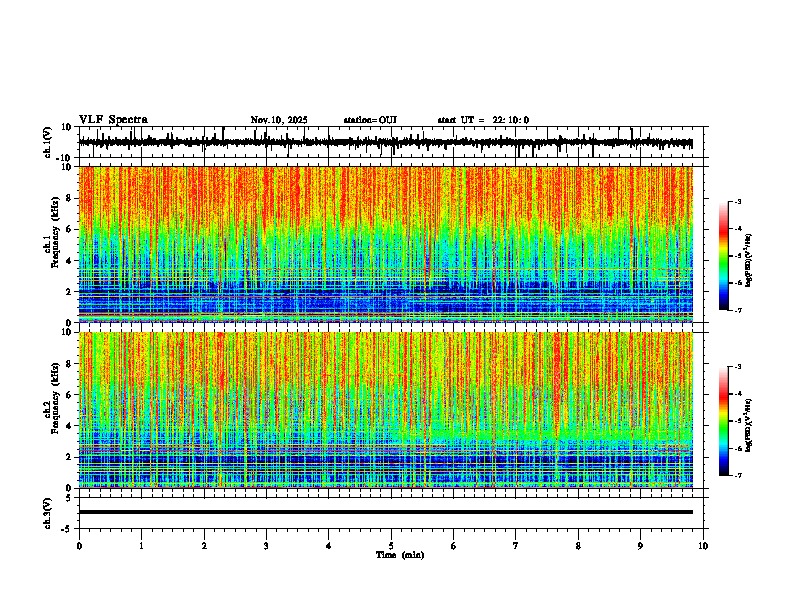This screenshot has height=612, width=792.
Task: Click the ch.1 color bar log(PSD) label
Action: 749,260
